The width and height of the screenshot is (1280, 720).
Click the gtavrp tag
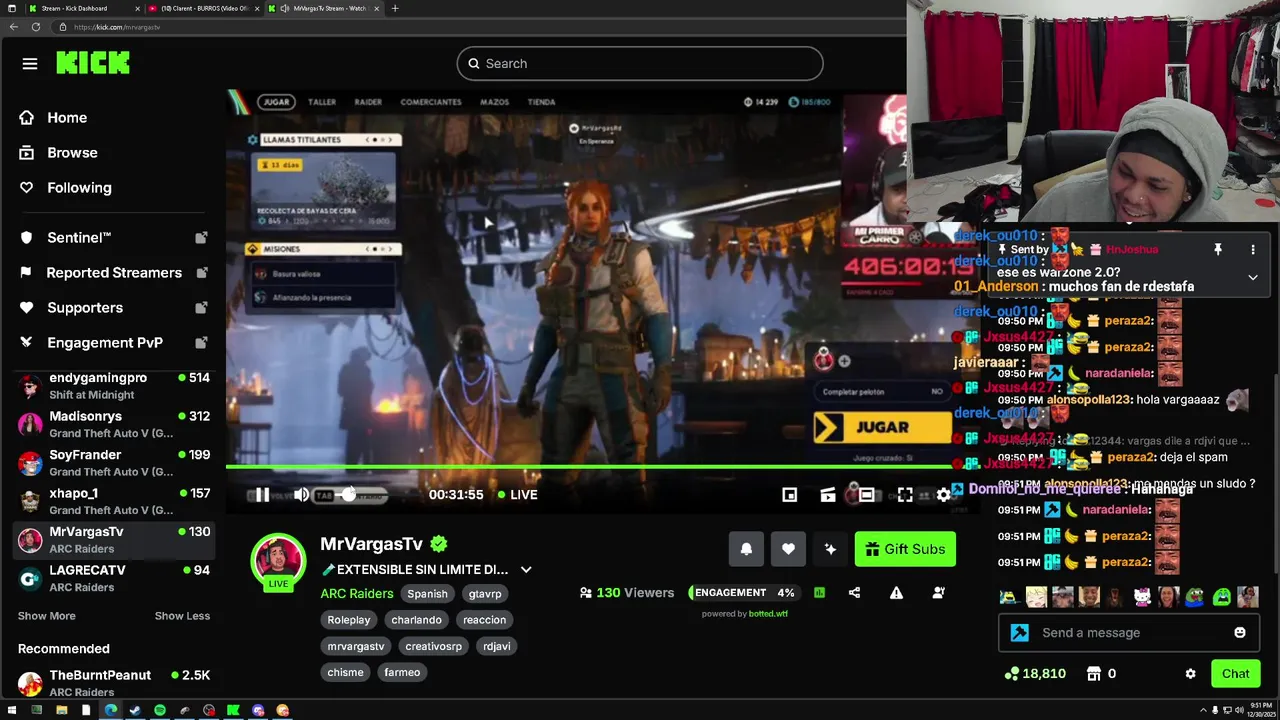tap(485, 594)
